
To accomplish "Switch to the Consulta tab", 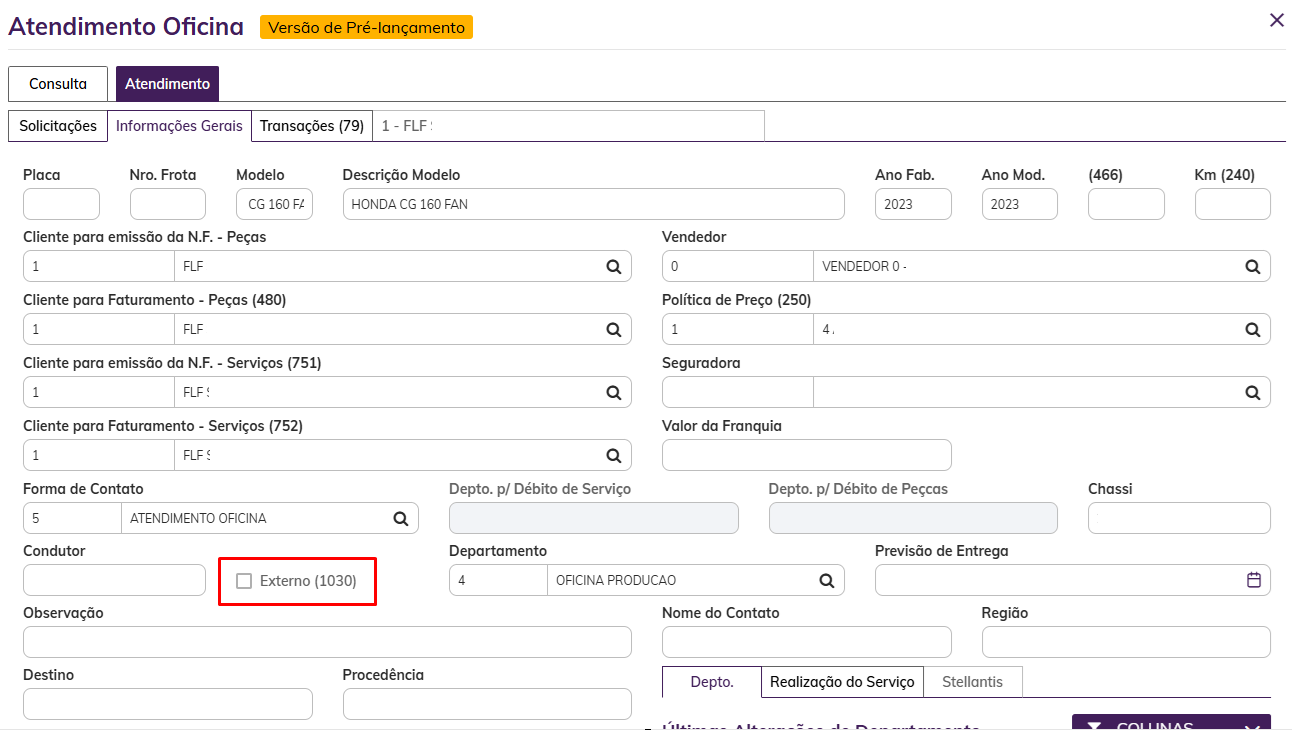I will tap(57, 84).
